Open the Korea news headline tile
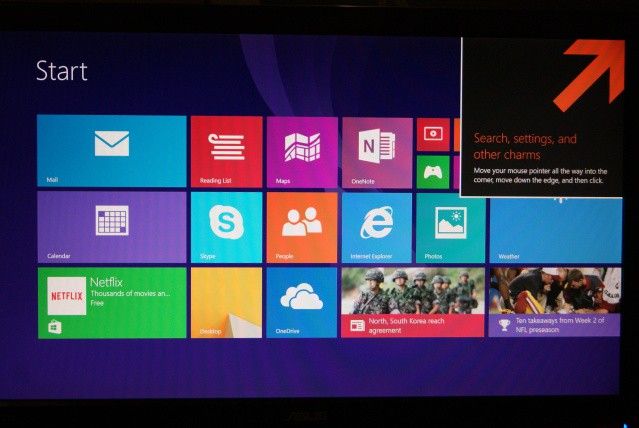 point(413,302)
